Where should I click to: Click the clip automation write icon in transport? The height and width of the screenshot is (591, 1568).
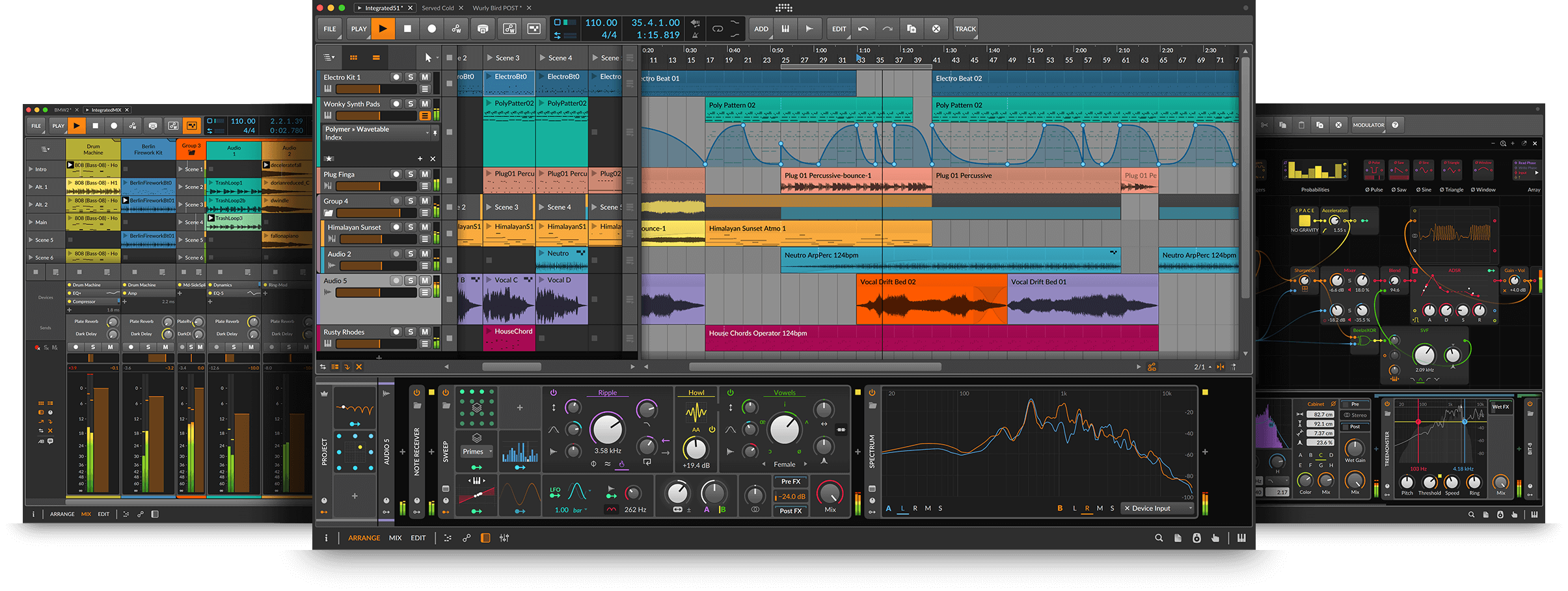pyautogui.click(x=509, y=29)
